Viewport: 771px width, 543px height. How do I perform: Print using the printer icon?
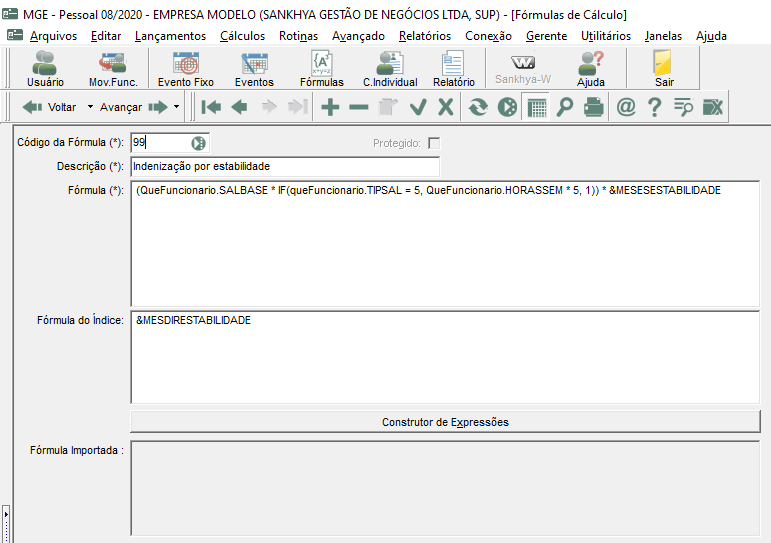coord(593,107)
